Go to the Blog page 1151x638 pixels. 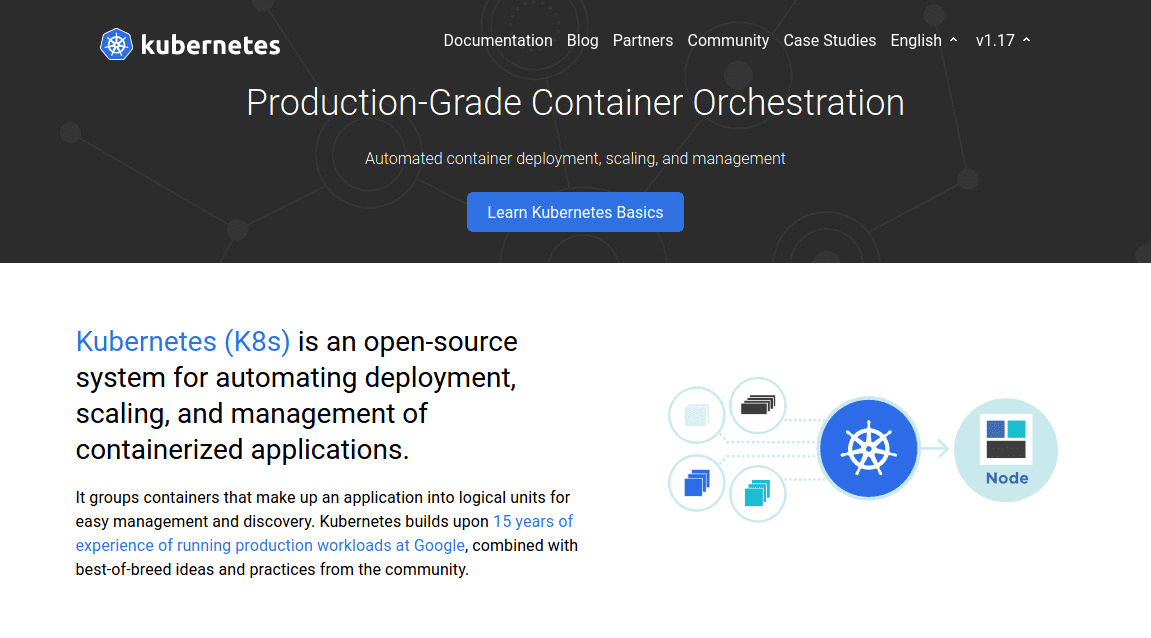[x=582, y=40]
